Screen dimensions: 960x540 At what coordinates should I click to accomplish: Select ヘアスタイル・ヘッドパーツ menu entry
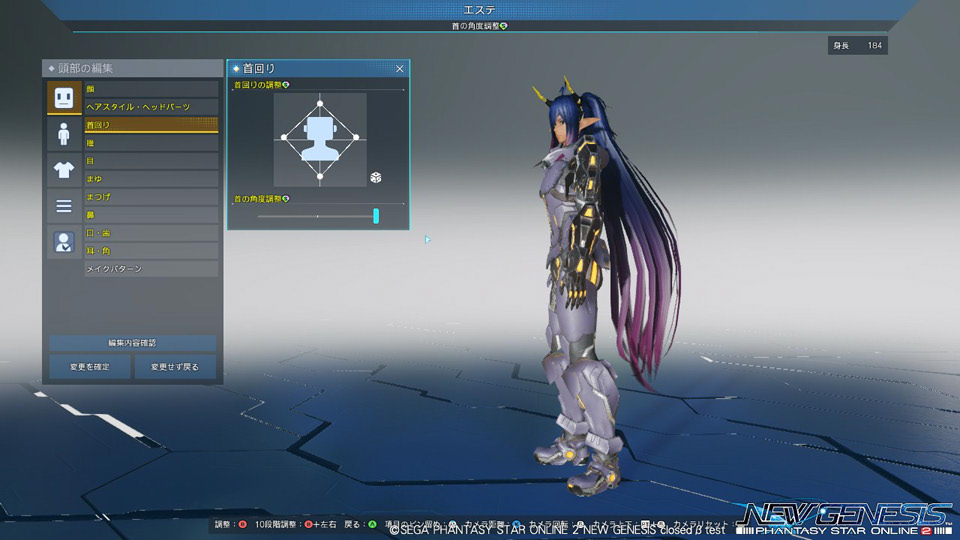pyautogui.click(x=150, y=107)
